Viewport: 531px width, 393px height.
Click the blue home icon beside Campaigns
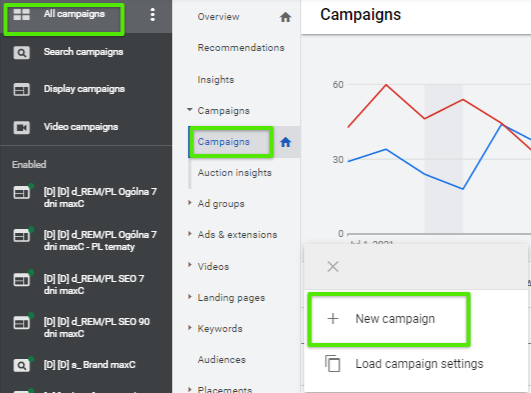285,142
